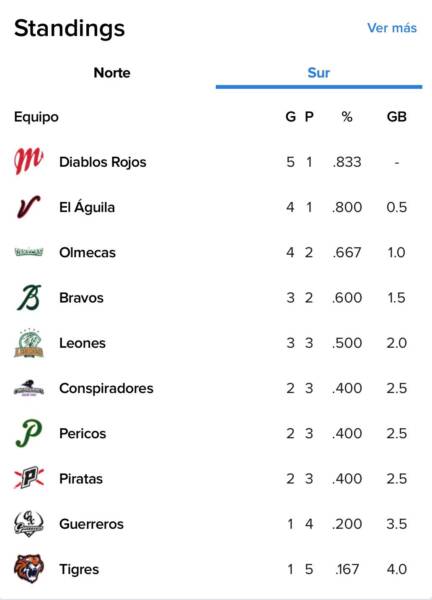Open the Conspiradores team name
Image resolution: width=432 pixels, height=600 pixels.
click(106, 388)
